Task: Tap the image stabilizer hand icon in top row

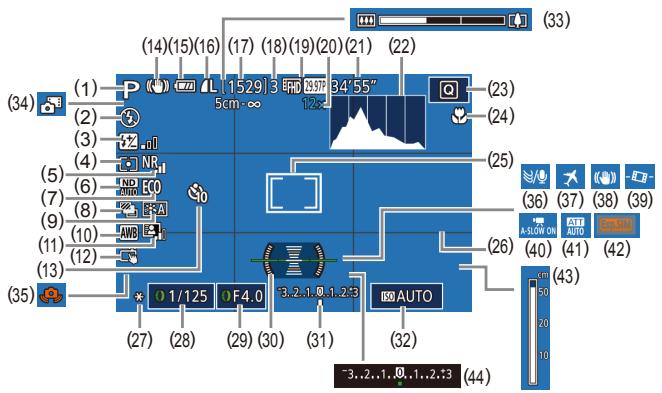Action: 157,86
